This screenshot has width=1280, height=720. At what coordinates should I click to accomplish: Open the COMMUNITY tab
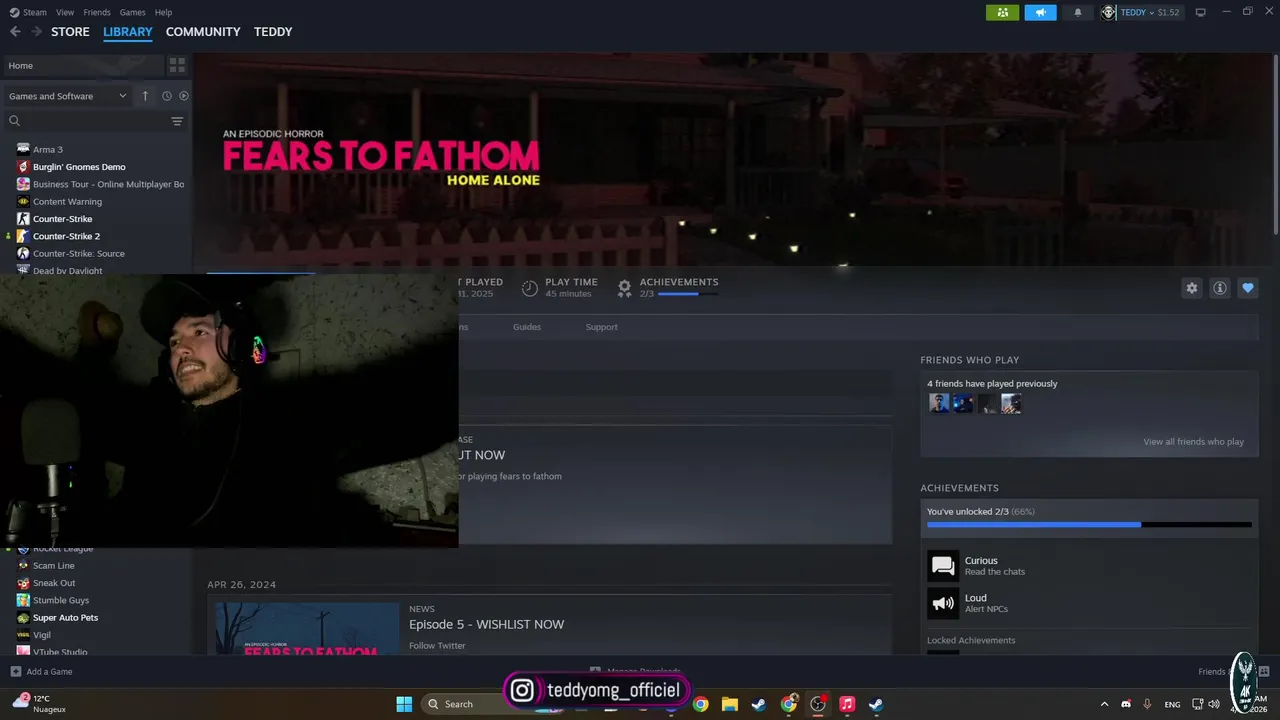(203, 32)
